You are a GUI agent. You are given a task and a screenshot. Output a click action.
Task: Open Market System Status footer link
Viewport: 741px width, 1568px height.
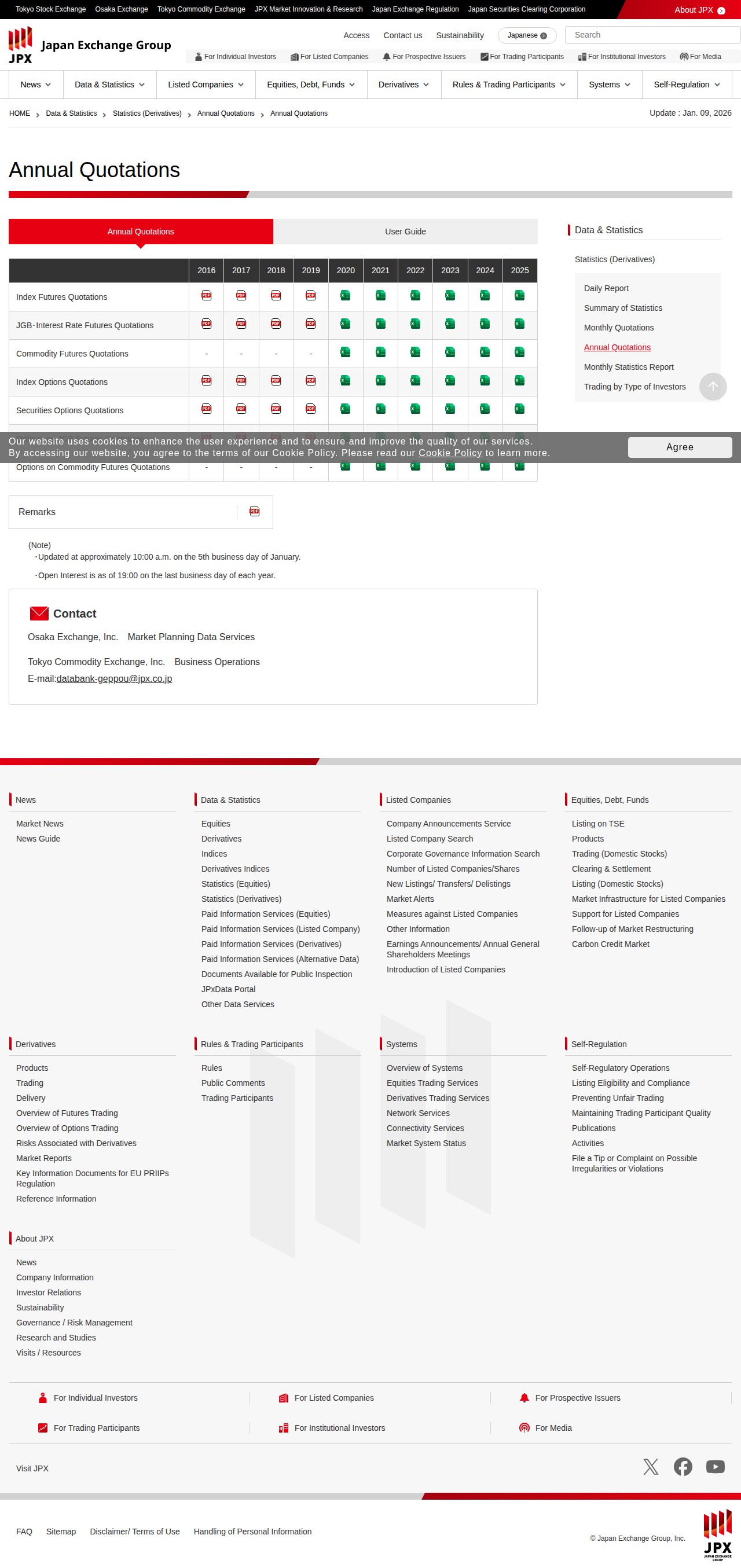point(426,1143)
